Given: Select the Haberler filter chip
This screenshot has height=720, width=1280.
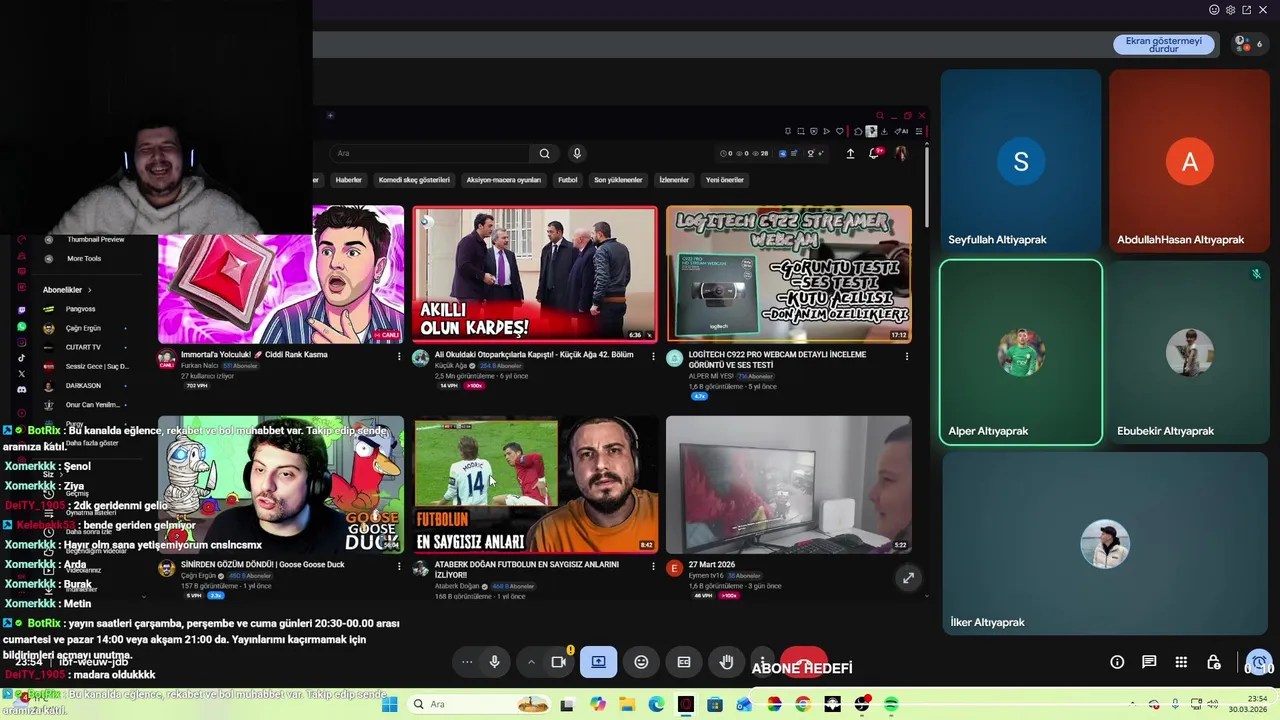Looking at the screenshot, I should 348,180.
